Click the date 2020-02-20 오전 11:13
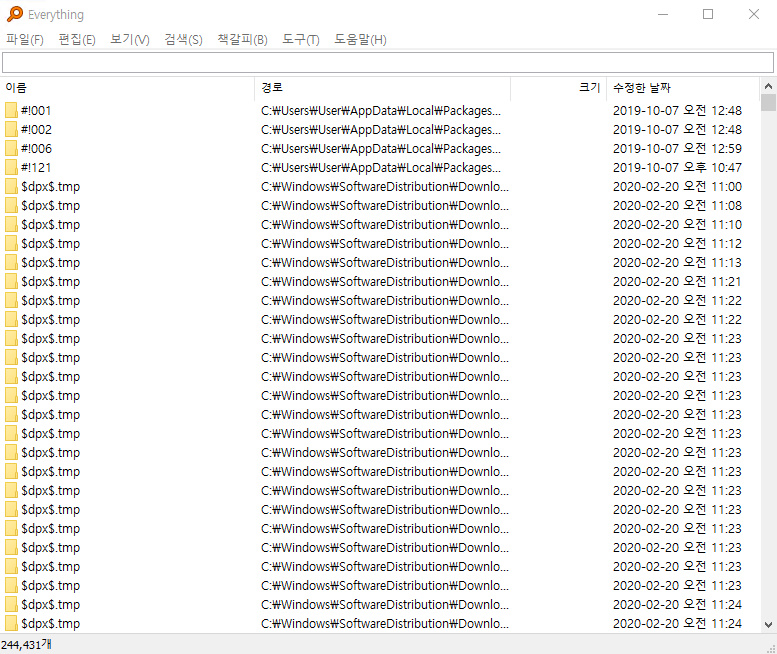 coord(677,262)
